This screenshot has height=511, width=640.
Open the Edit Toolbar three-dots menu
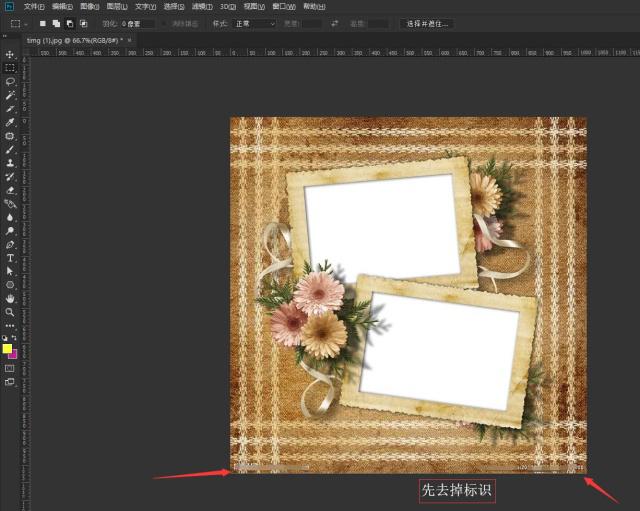[x=10, y=325]
